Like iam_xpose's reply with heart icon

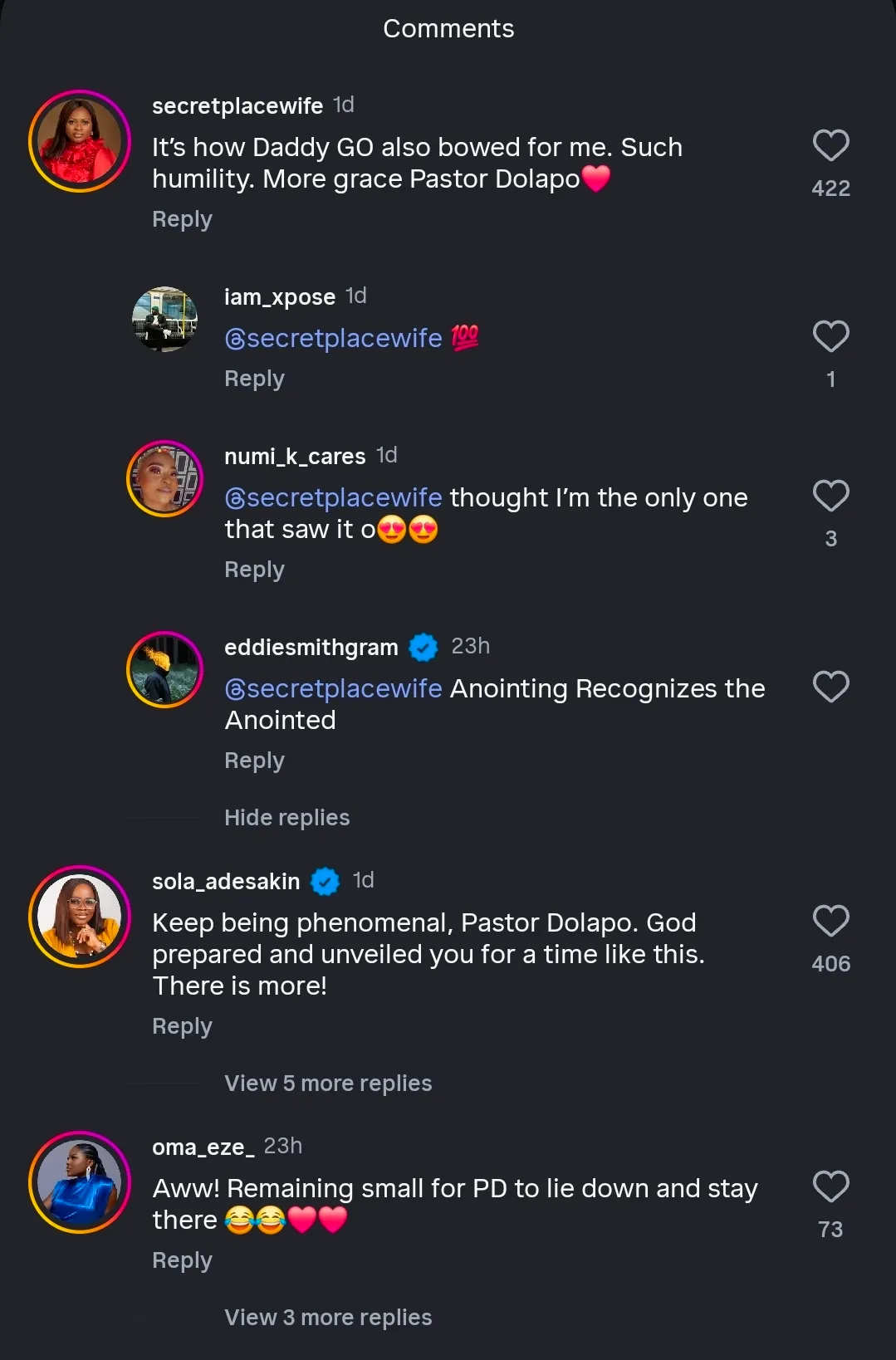tap(830, 337)
